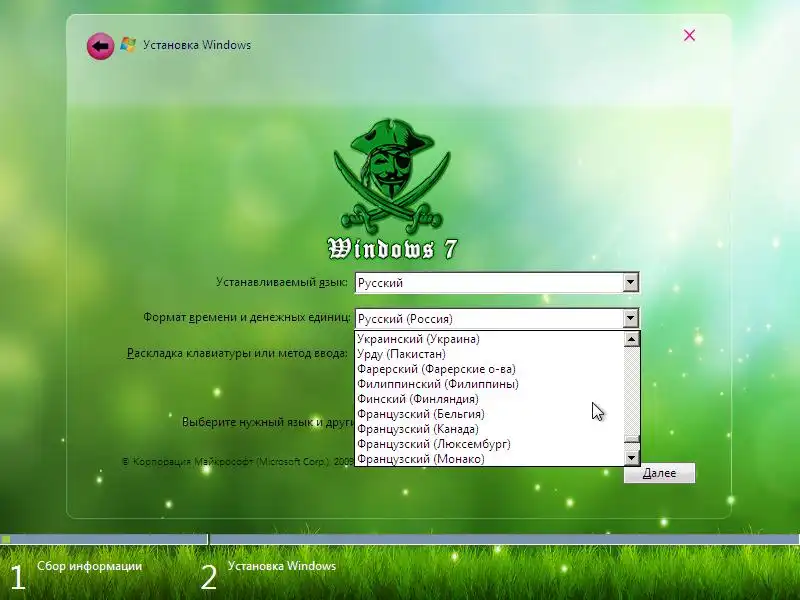Choose Филиппинский (Филиппины) option
This screenshot has height=600, width=800.
click(489, 384)
